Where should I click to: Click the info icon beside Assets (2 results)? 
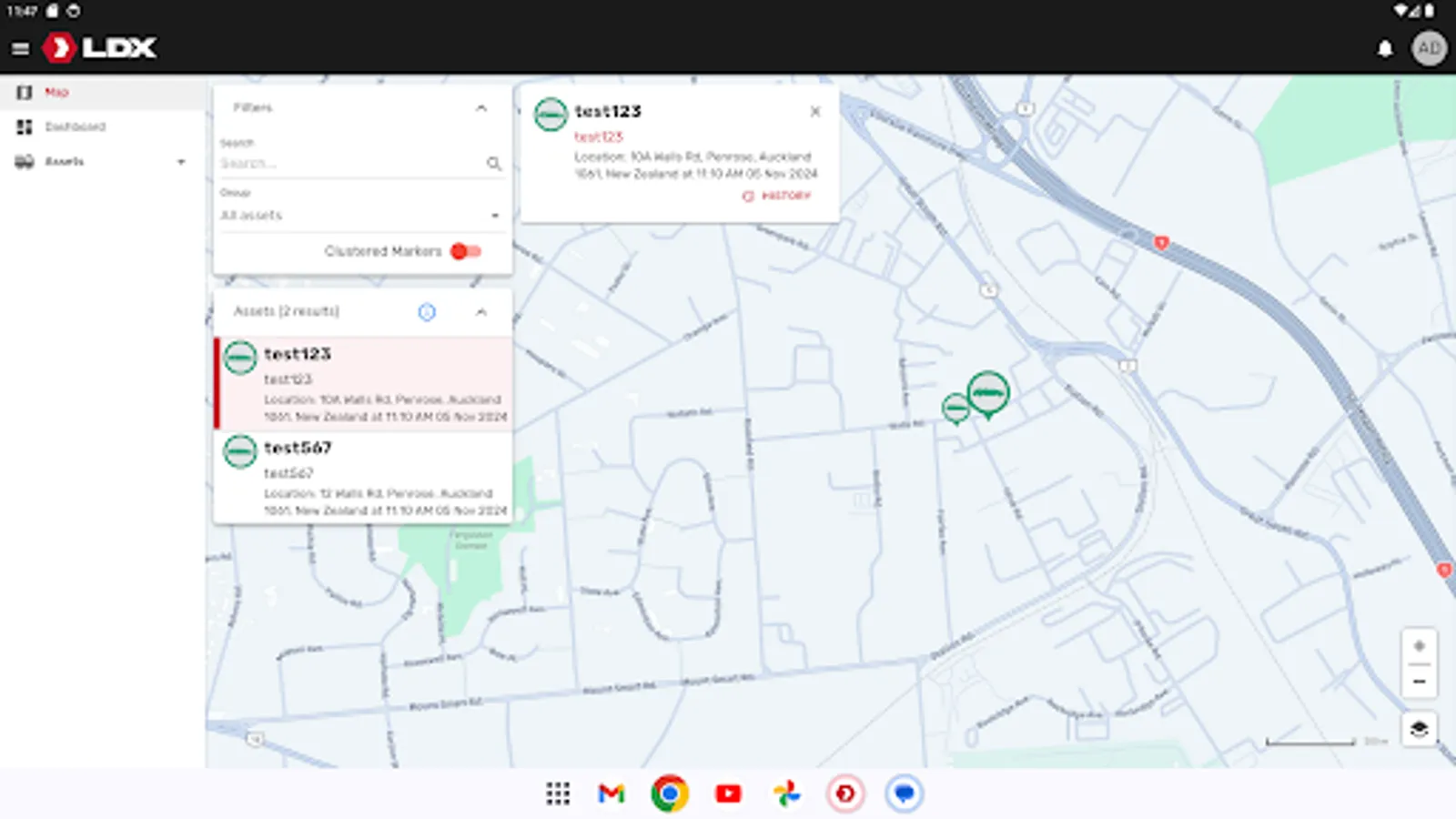click(x=428, y=312)
